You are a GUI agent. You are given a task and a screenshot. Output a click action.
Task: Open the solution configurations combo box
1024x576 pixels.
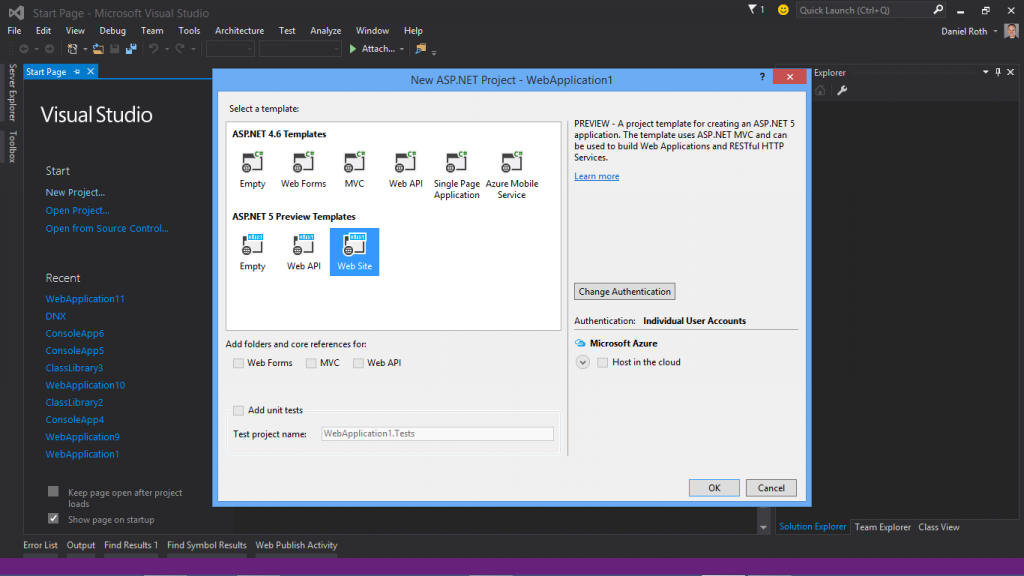click(230, 49)
